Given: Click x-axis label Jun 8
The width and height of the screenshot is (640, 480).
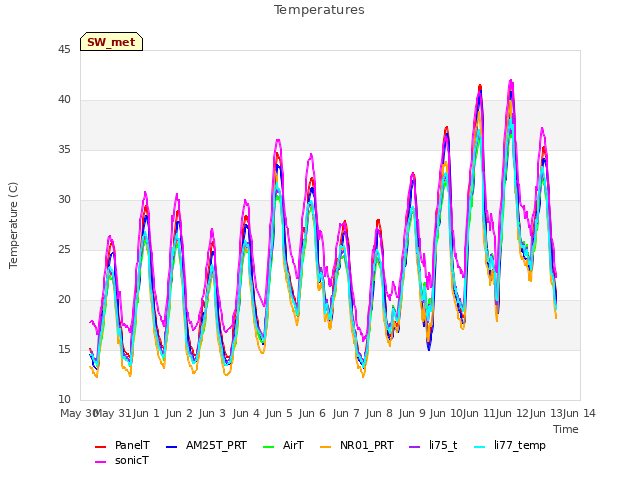Looking at the screenshot, I should tap(379, 413).
